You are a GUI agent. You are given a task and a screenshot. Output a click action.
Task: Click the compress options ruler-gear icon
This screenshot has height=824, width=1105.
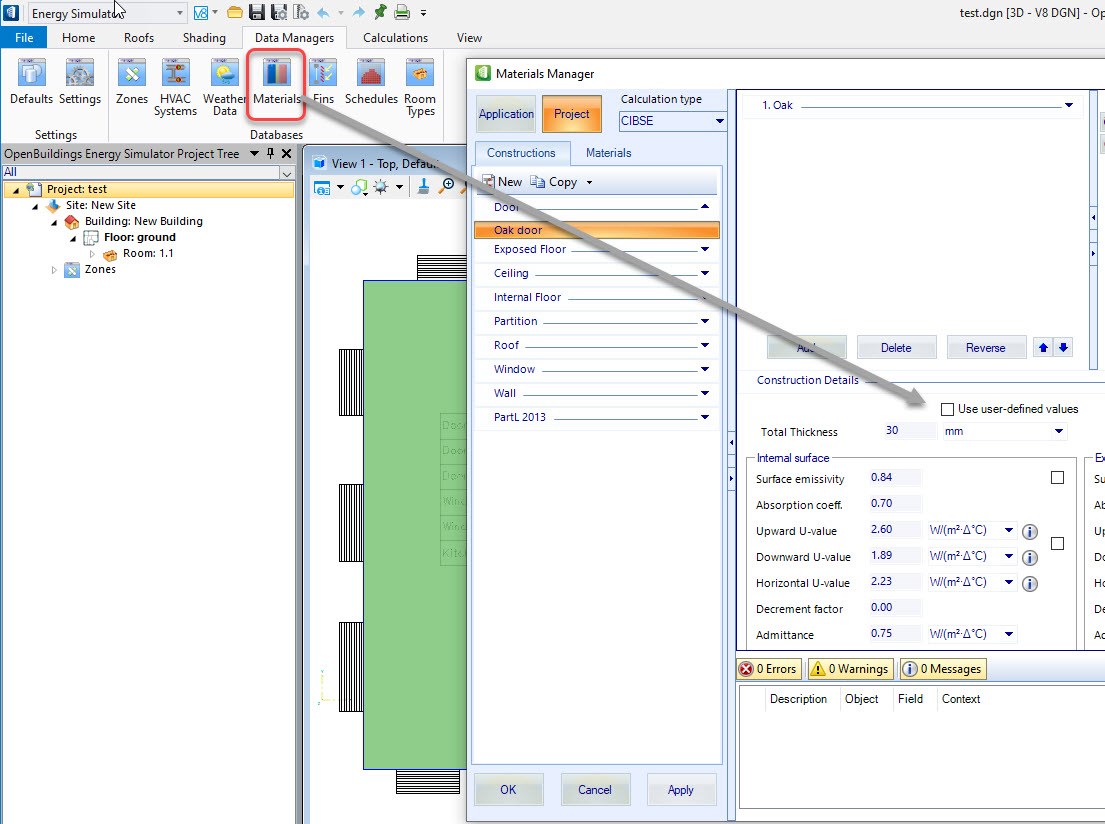tap(301, 12)
